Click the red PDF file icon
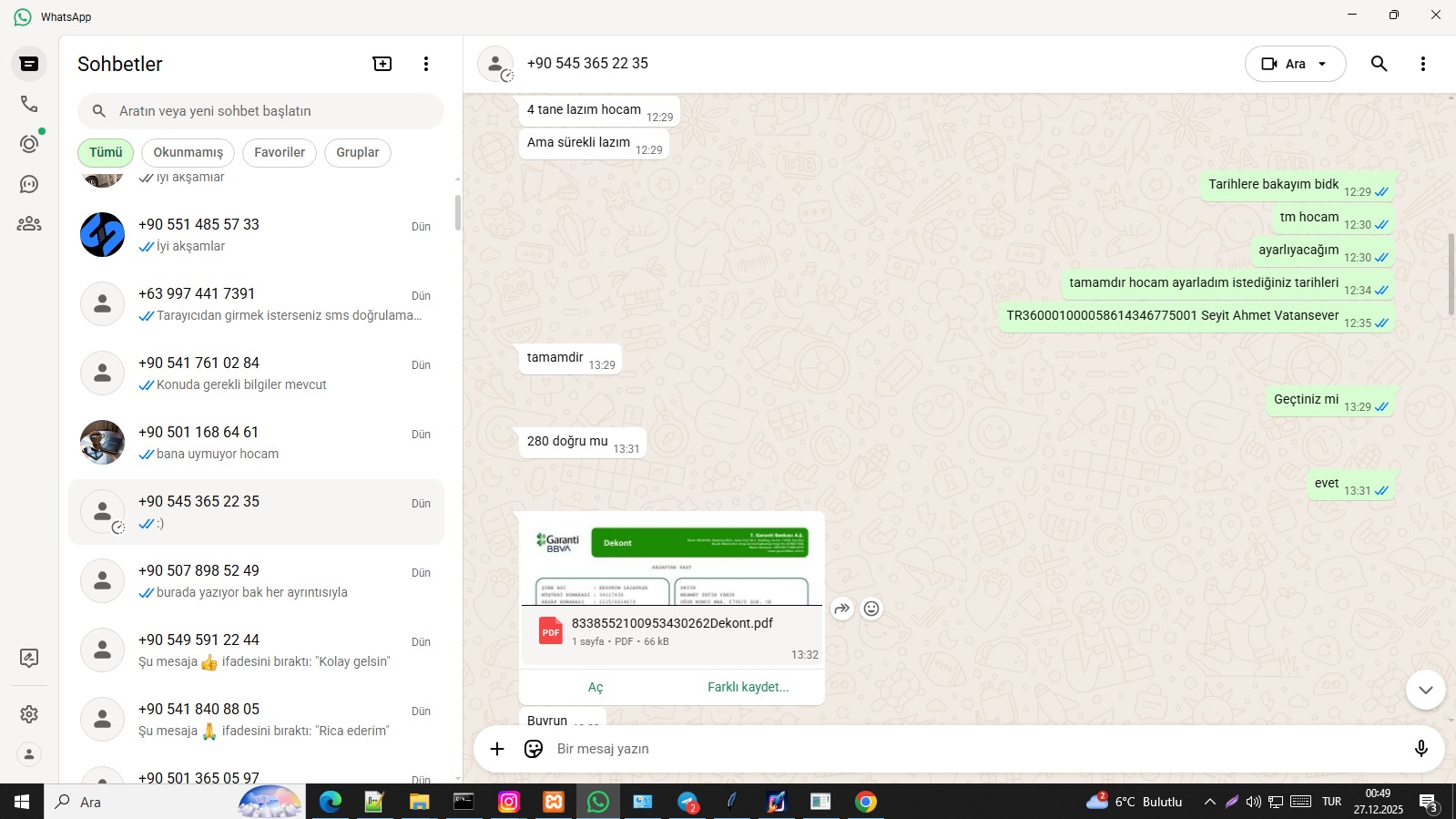The image size is (1456, 819). coord(551,631)
